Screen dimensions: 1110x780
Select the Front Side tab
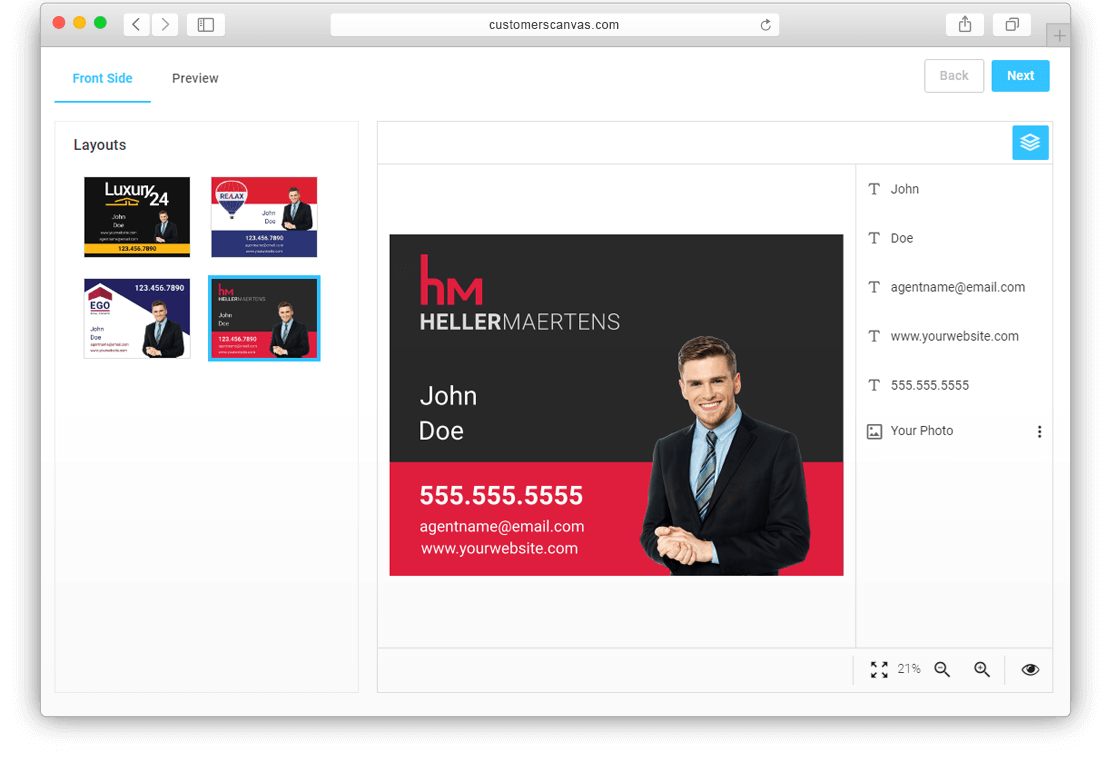(103, 79)
